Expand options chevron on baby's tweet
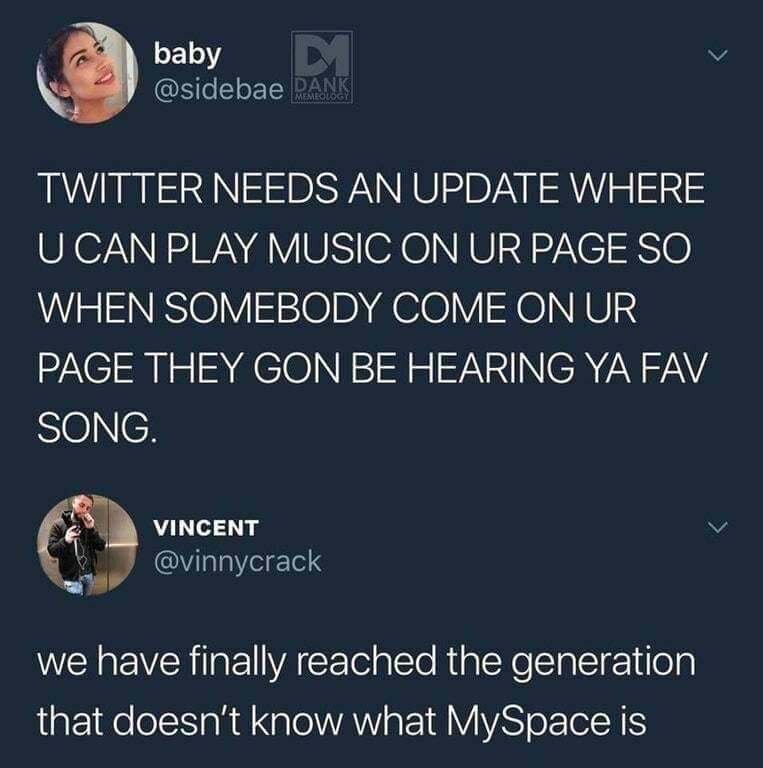This screenshot has width=763, height=768. pyautogui.click(x=718, y=55)
